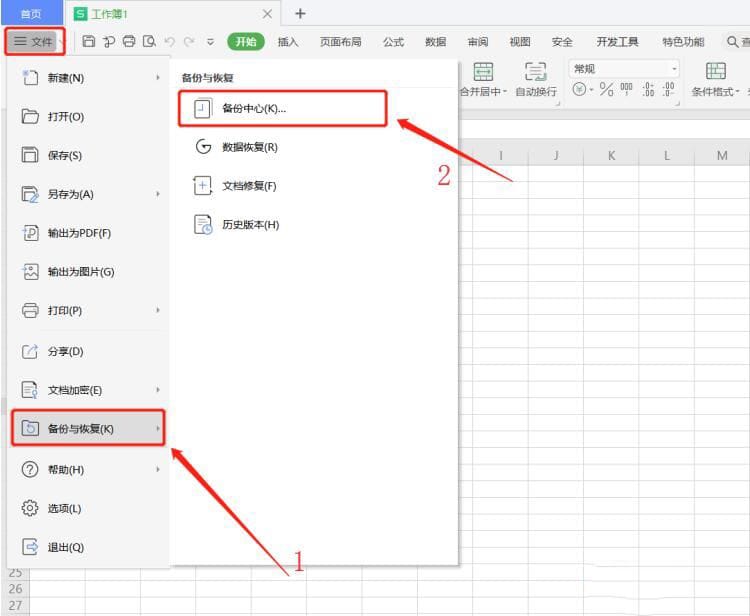The width and height of the screenshot is (750, 616).
Task: Expand the 文档加密(E) submenu arrow
Action: tap(158, 390)
